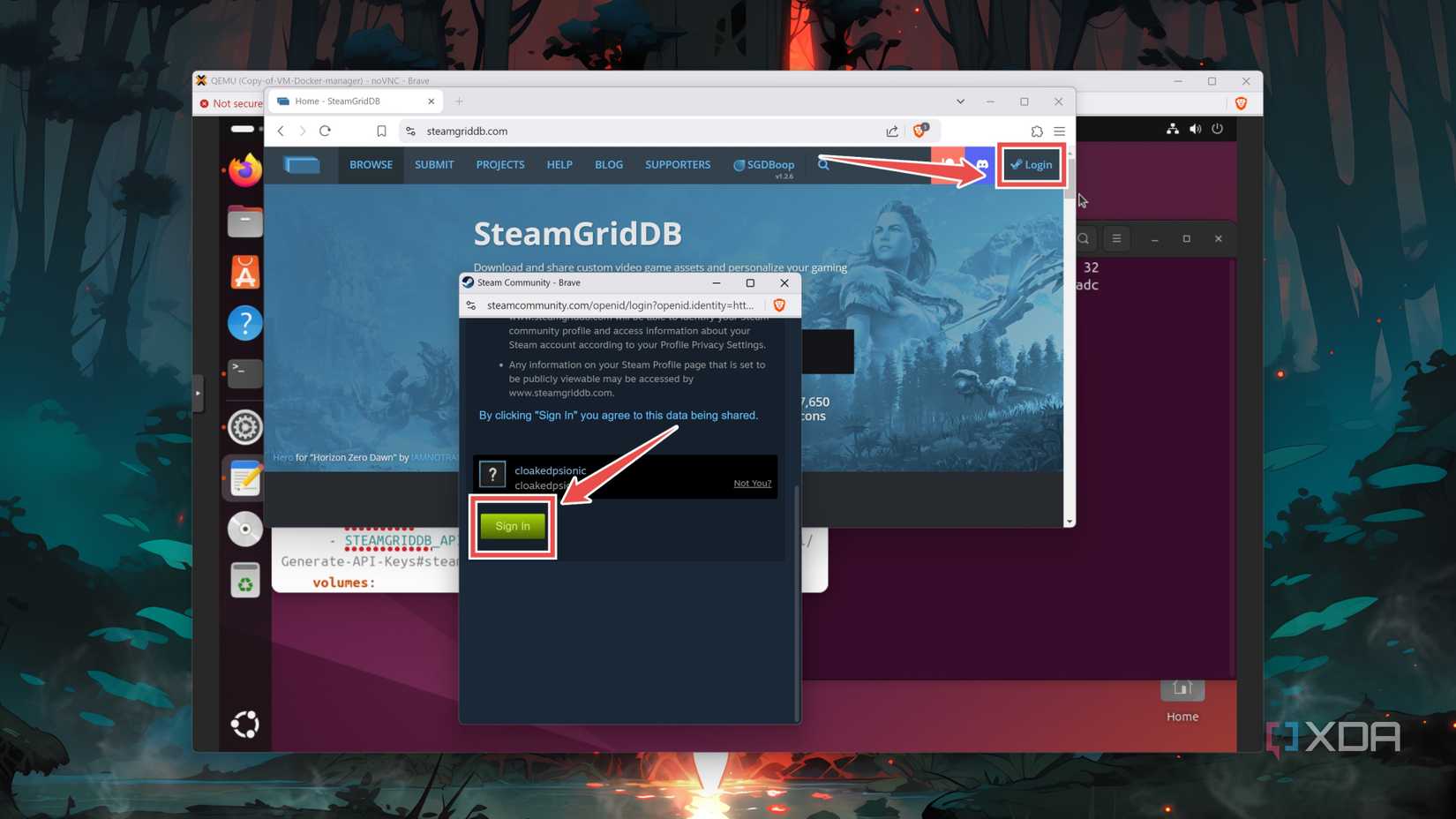The height and width of the screenshot is (819, 1456).
Task: Click the forward navigation arrow
Action: pyautogui.click(x=303, y=131)
